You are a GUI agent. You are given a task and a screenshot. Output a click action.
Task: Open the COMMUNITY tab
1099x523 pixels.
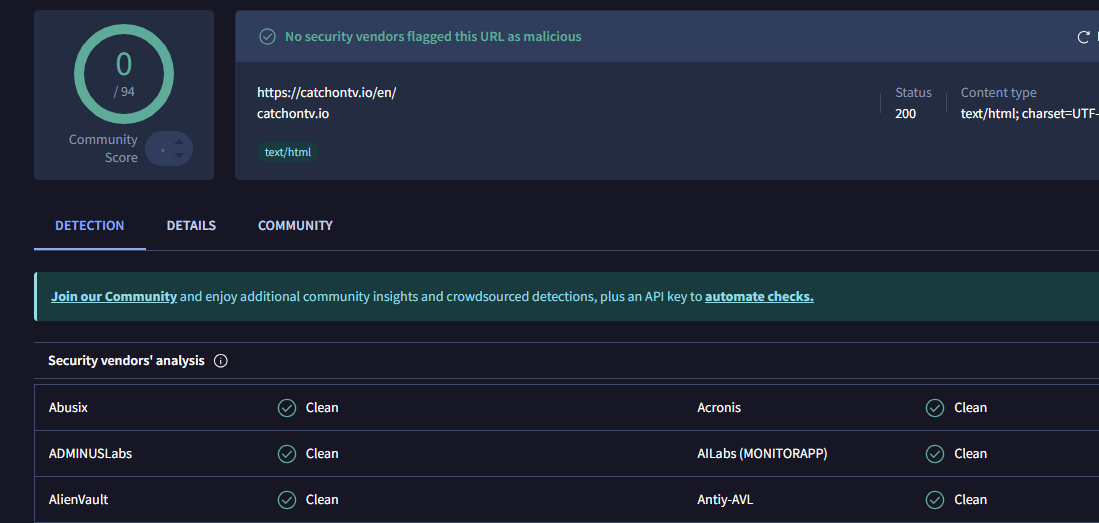(295, 226)
